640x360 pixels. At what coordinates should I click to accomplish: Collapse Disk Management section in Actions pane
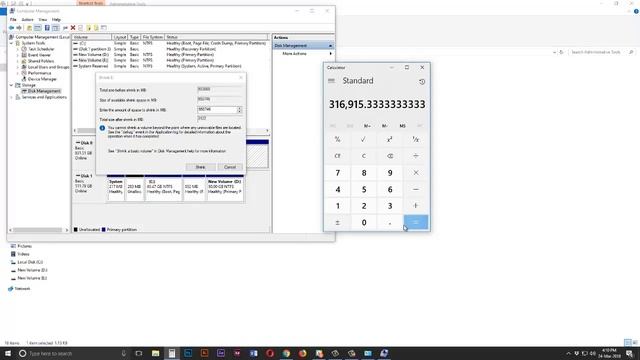[330, 46]
